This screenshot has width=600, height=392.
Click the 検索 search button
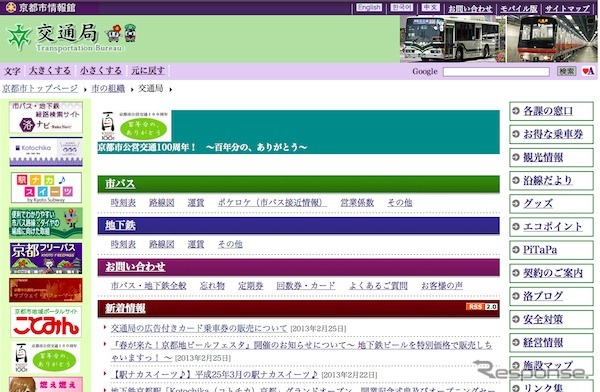[566, 71]
